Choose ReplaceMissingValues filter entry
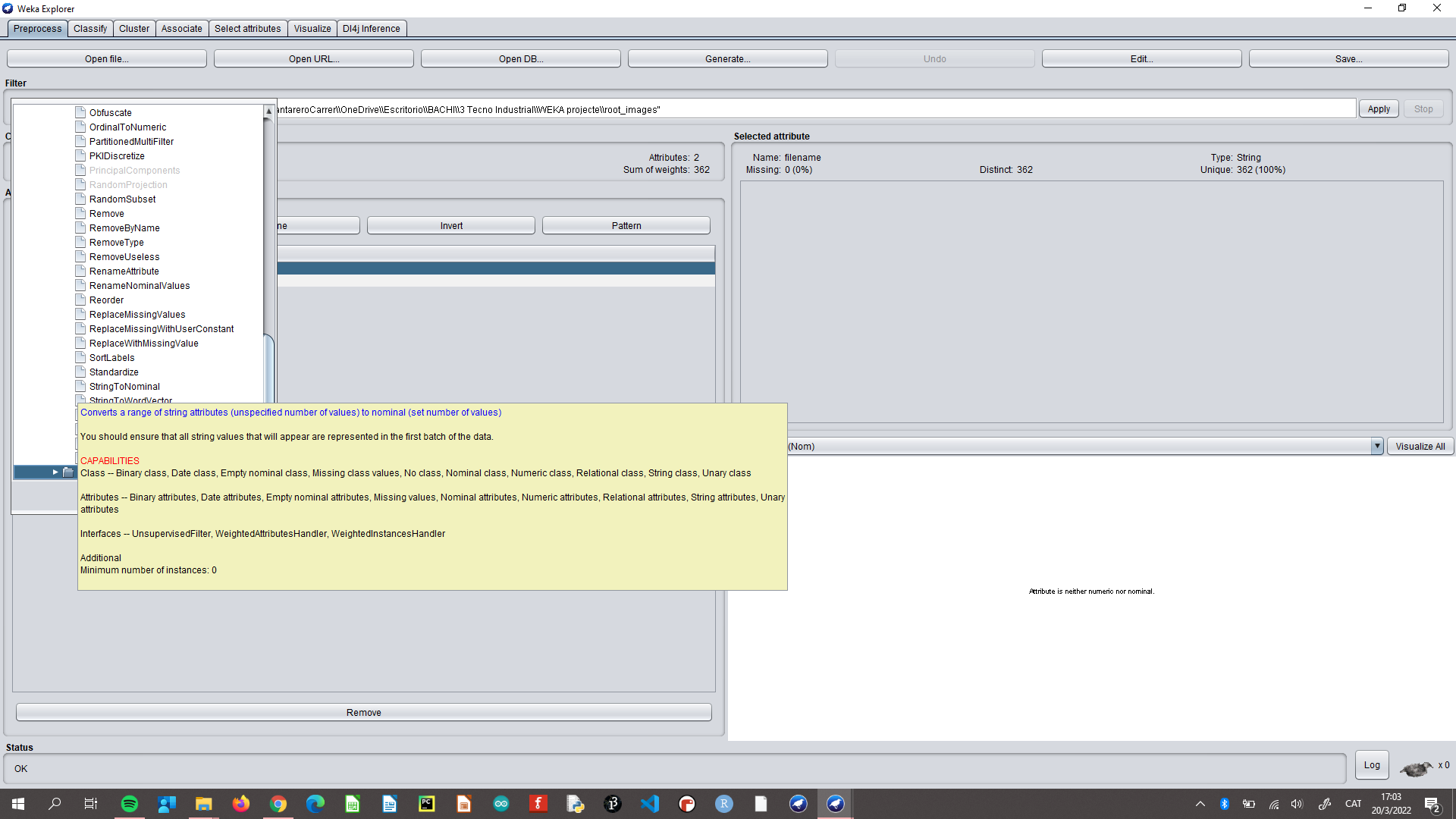 pos(137,314)
